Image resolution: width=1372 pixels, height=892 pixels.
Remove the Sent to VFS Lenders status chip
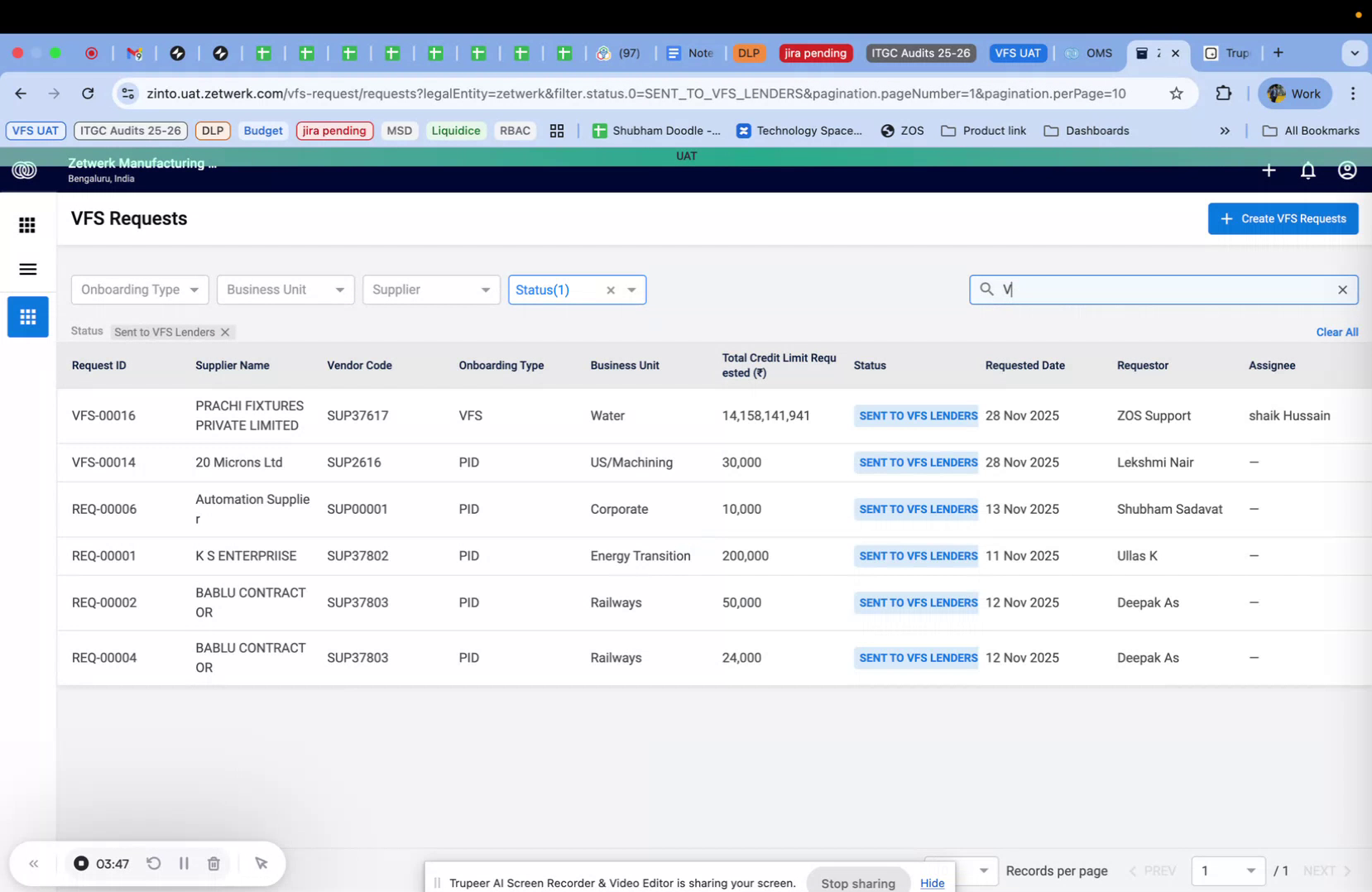point(225,332)
